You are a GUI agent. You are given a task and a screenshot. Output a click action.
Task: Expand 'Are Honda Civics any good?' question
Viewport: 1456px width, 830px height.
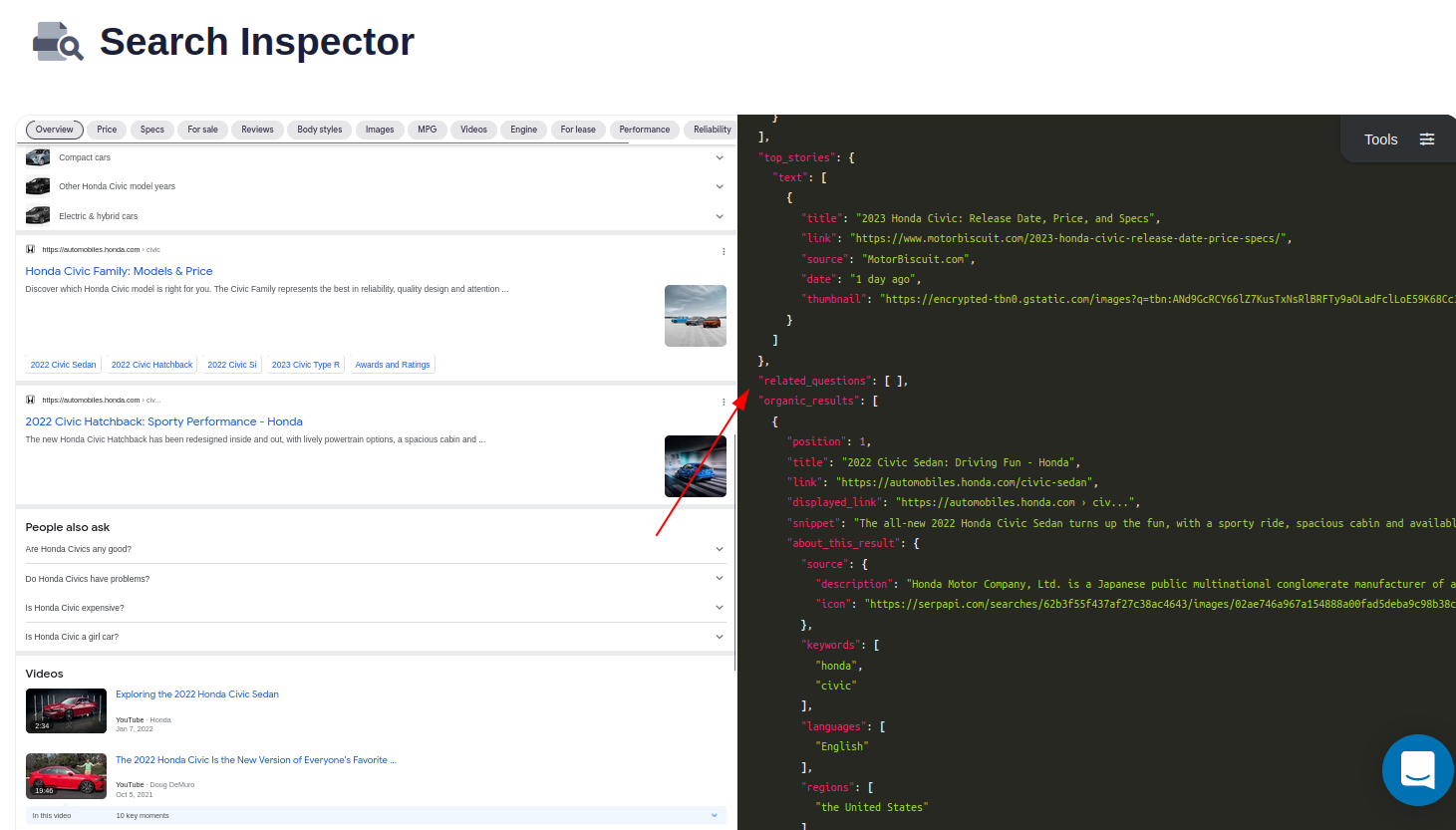coord(720,548)
